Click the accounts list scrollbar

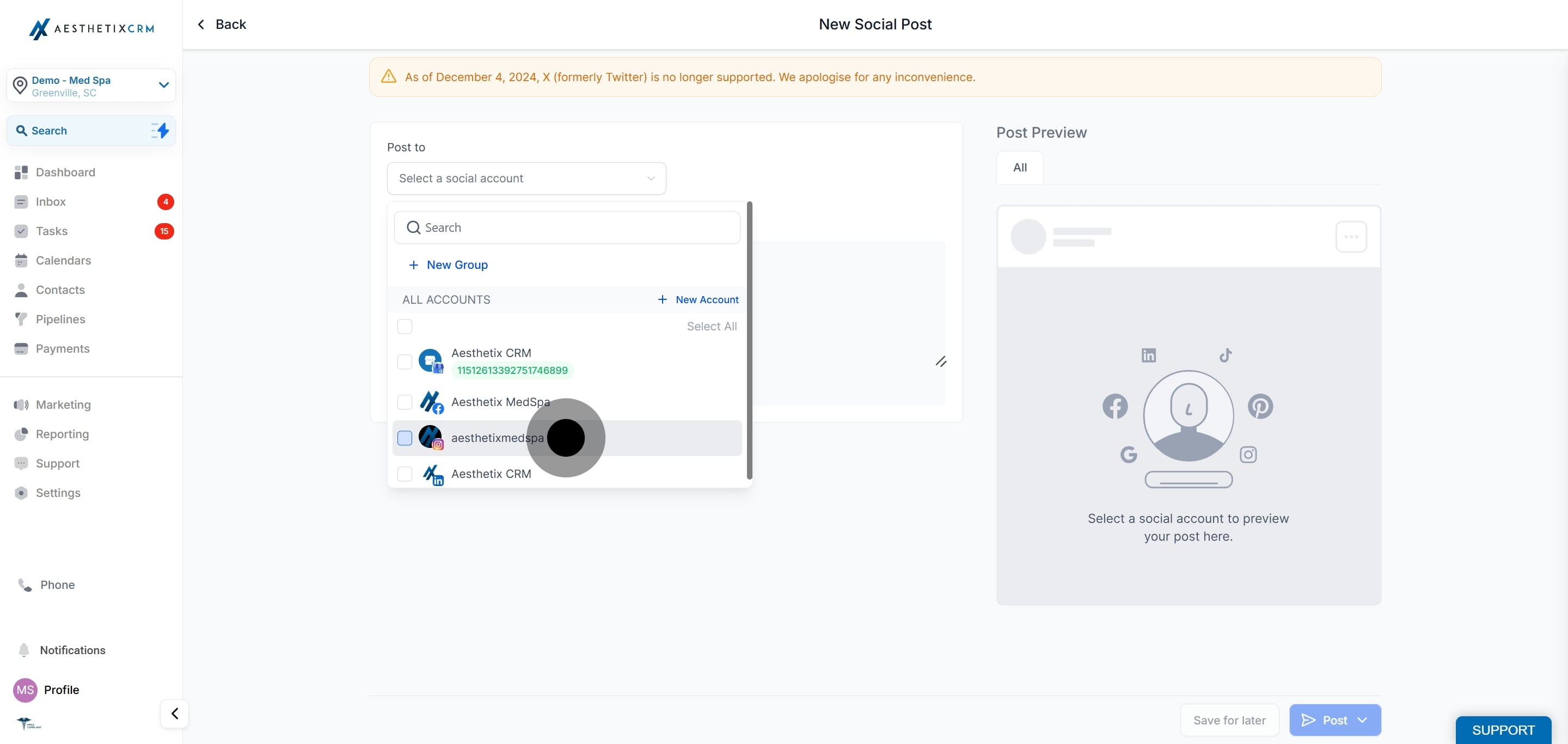point(749,341)
